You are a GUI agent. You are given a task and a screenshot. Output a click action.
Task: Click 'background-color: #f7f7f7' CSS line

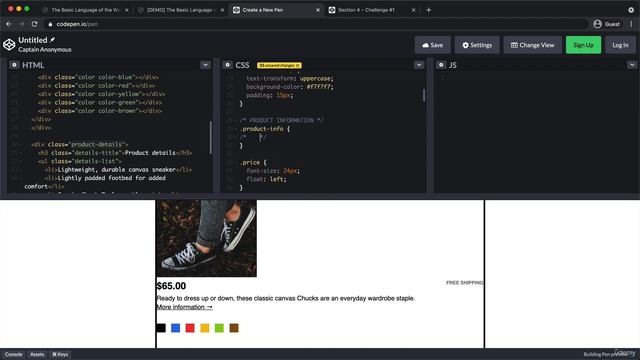coord(290,87)
